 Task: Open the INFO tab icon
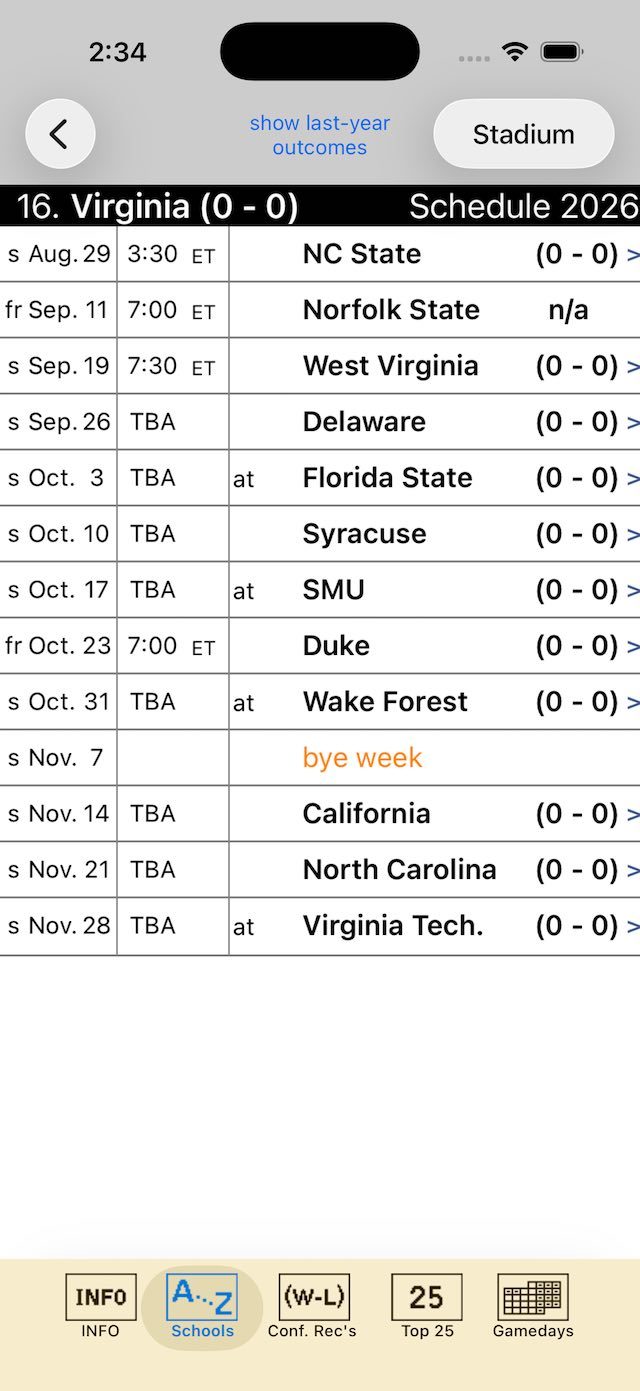tap(100, 1297)
